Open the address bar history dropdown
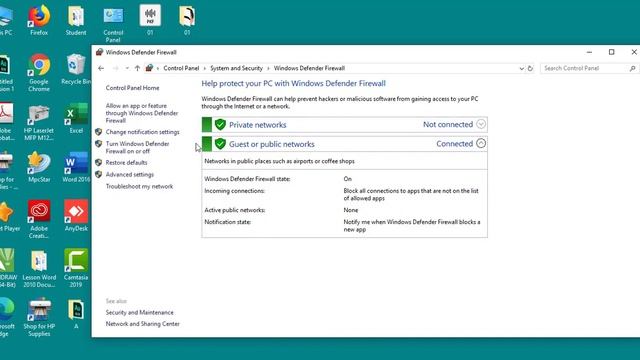This screenshot has width=640, height=360. click(522, 69)
